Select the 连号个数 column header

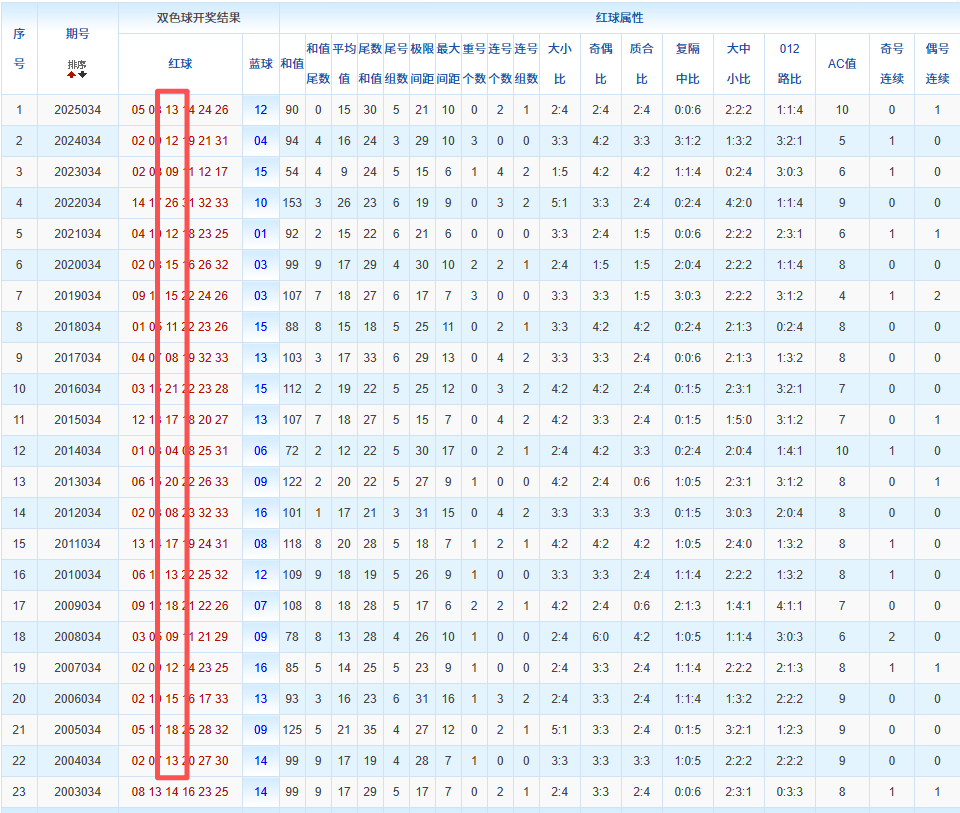[x=500, y=64]
